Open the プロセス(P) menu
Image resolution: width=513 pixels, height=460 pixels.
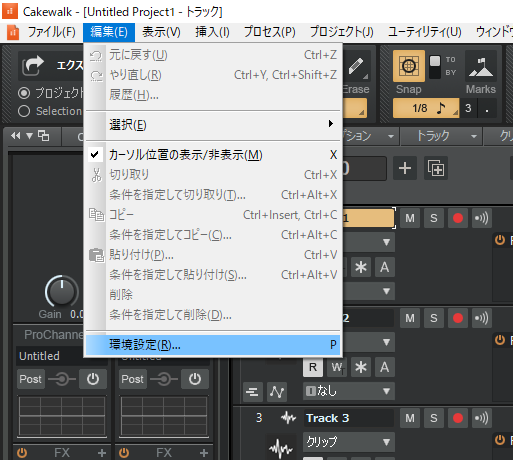270,32
